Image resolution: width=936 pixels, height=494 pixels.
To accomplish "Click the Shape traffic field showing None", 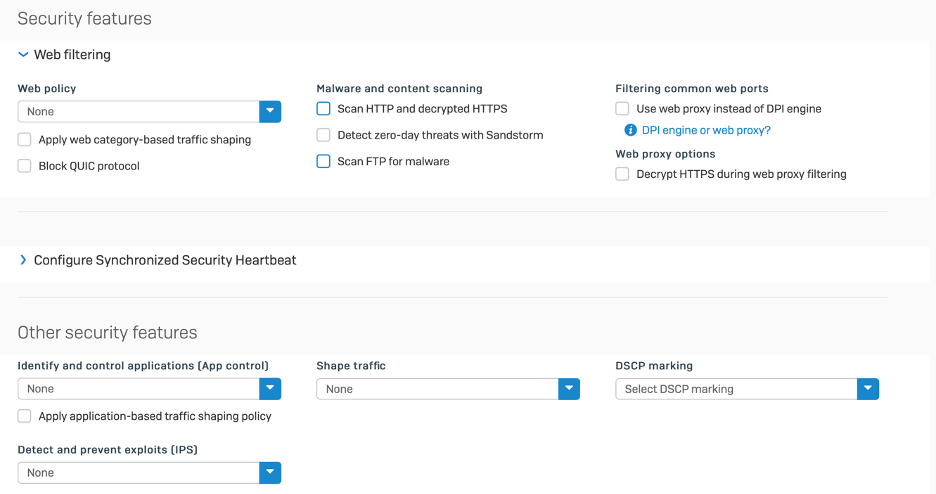I will 436,389.
